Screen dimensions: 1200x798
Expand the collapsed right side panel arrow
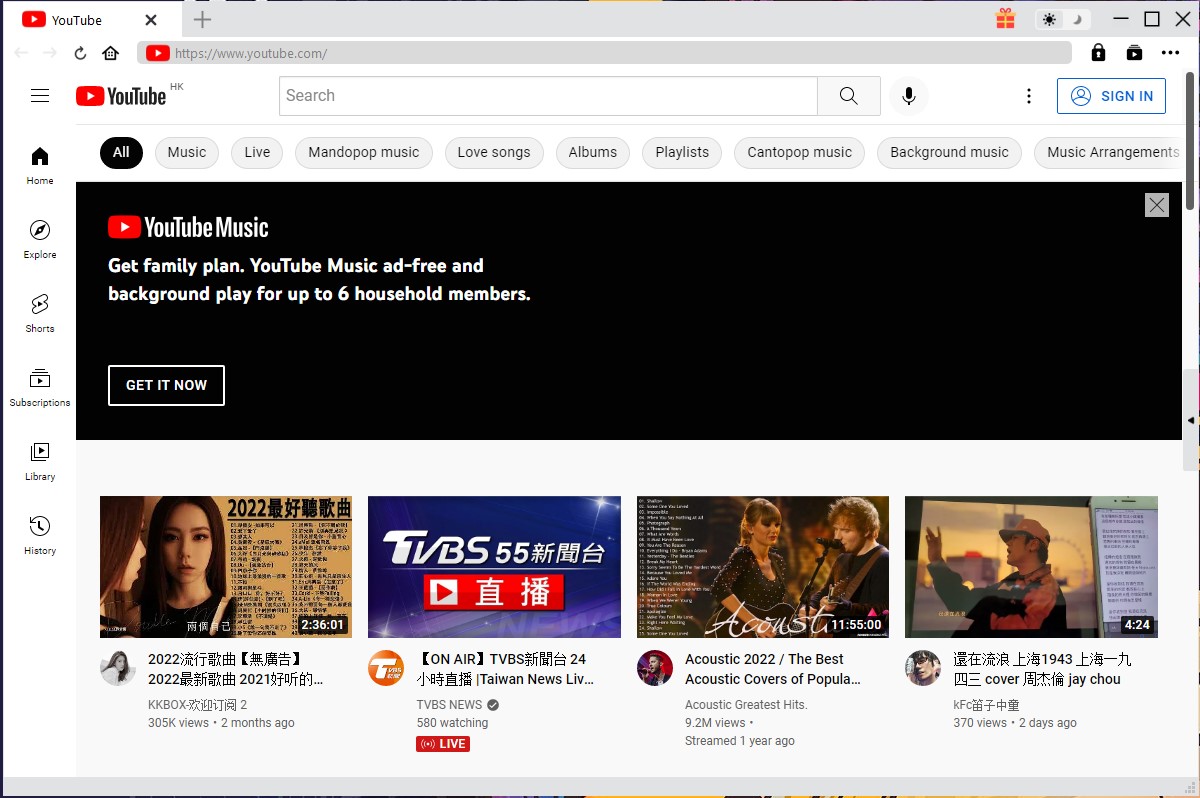pyautogui.click(x=1191, y=420)
